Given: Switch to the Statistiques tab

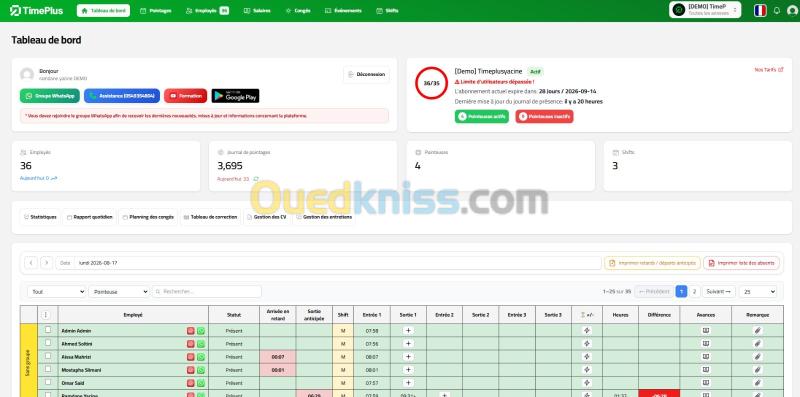Looking at the screenshot, I should (x=40, y=217).
